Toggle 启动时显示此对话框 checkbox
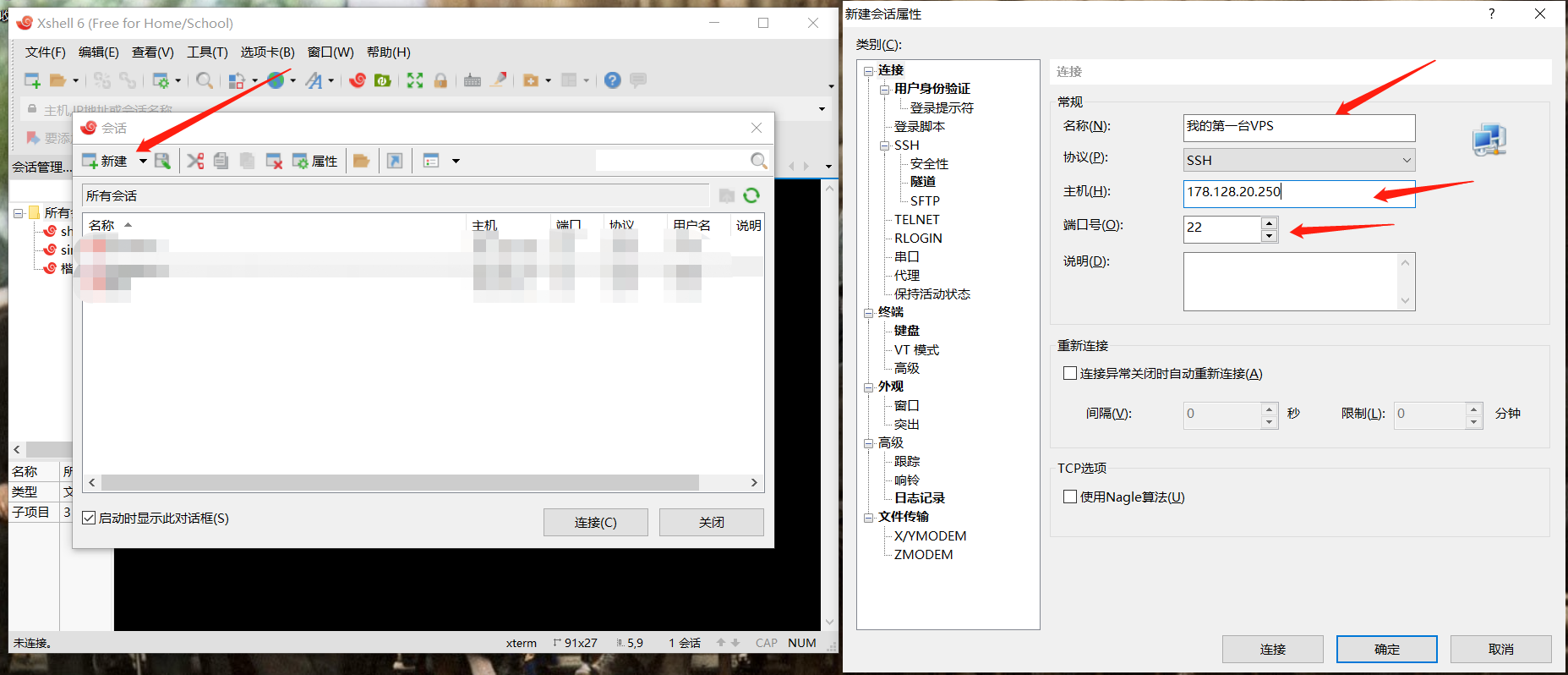Screen dimensions: 1568x675 (x=89, y=518)
